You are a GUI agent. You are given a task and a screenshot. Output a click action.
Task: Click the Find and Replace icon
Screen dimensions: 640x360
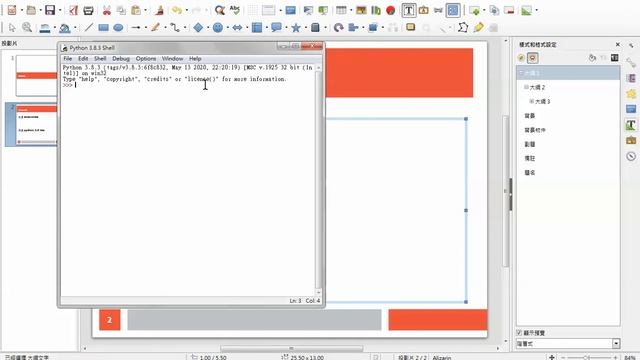(220, 10)
